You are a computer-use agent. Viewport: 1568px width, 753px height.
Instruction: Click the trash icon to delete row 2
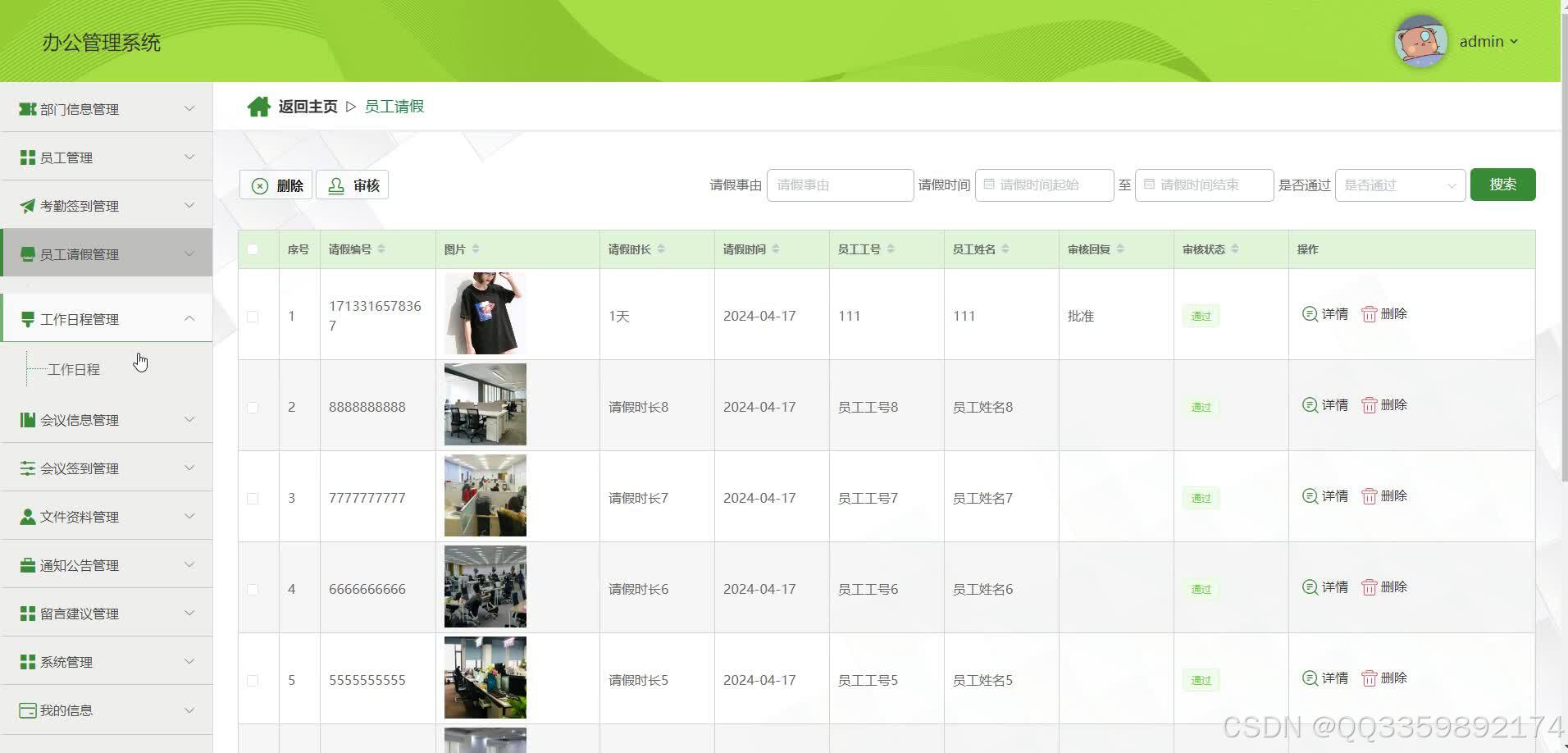1370,404
